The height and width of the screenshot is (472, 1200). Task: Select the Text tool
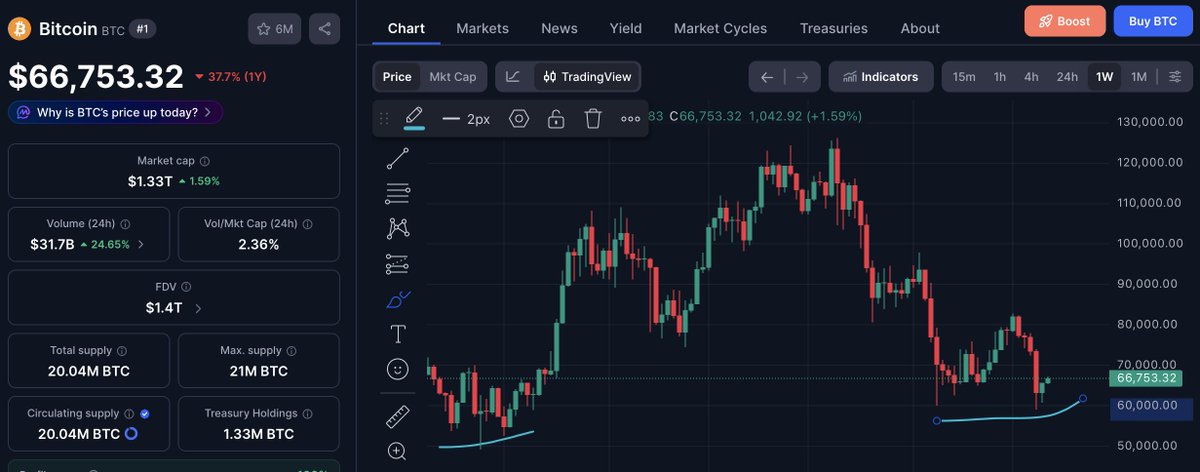coord(397,334)
